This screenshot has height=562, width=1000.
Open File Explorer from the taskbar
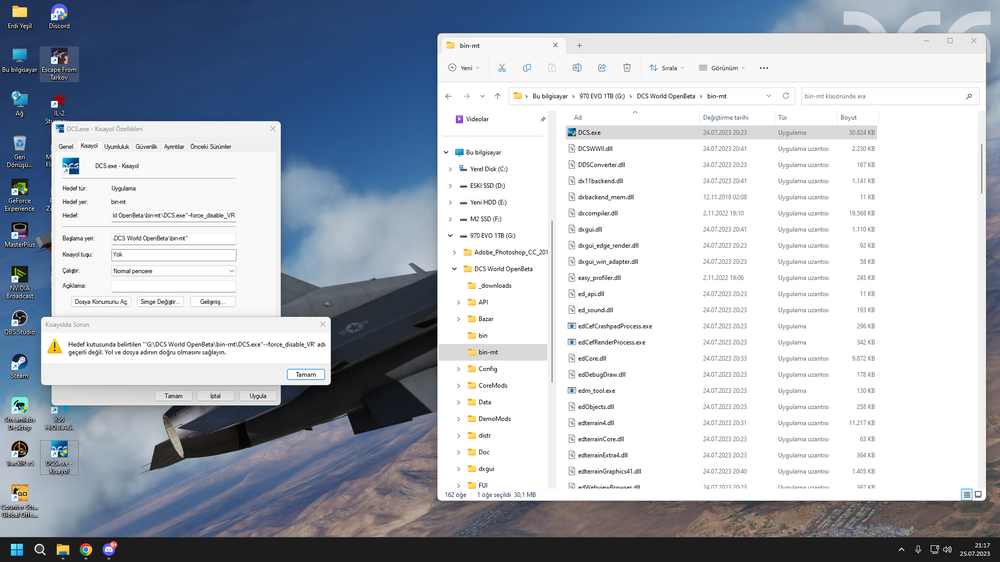pos(62,549)
